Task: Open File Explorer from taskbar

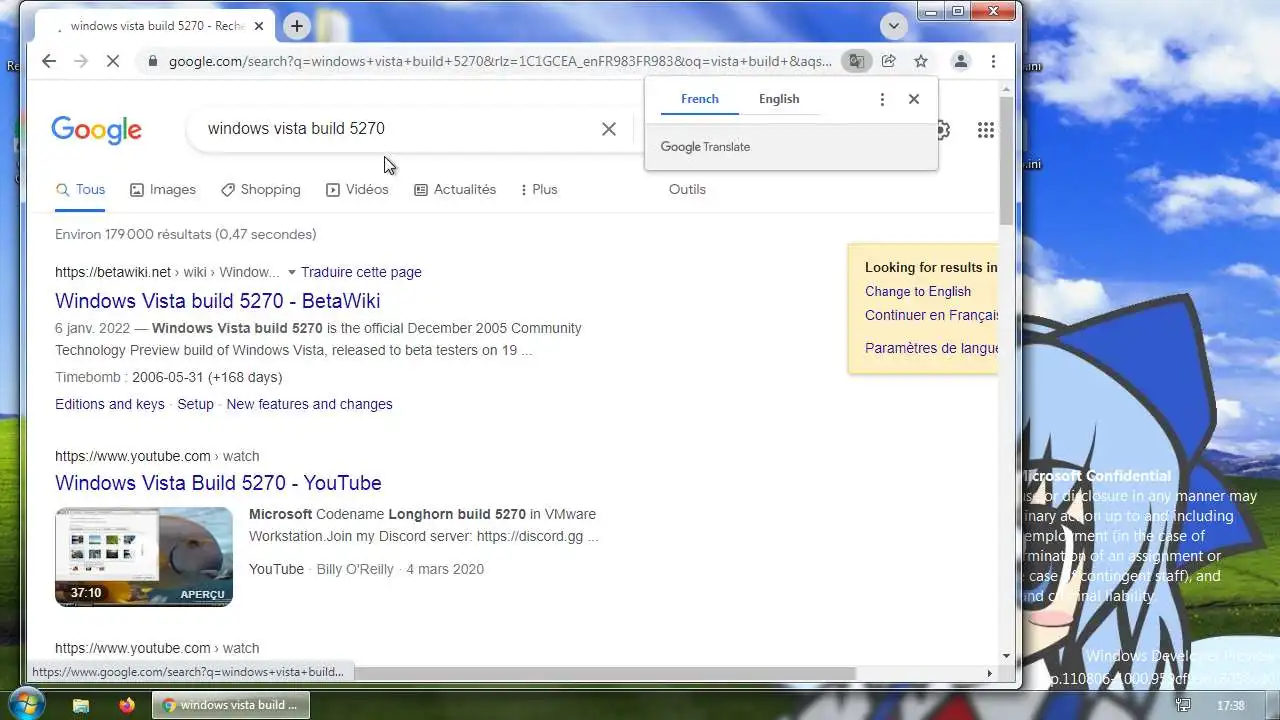Action: point(81,705)
